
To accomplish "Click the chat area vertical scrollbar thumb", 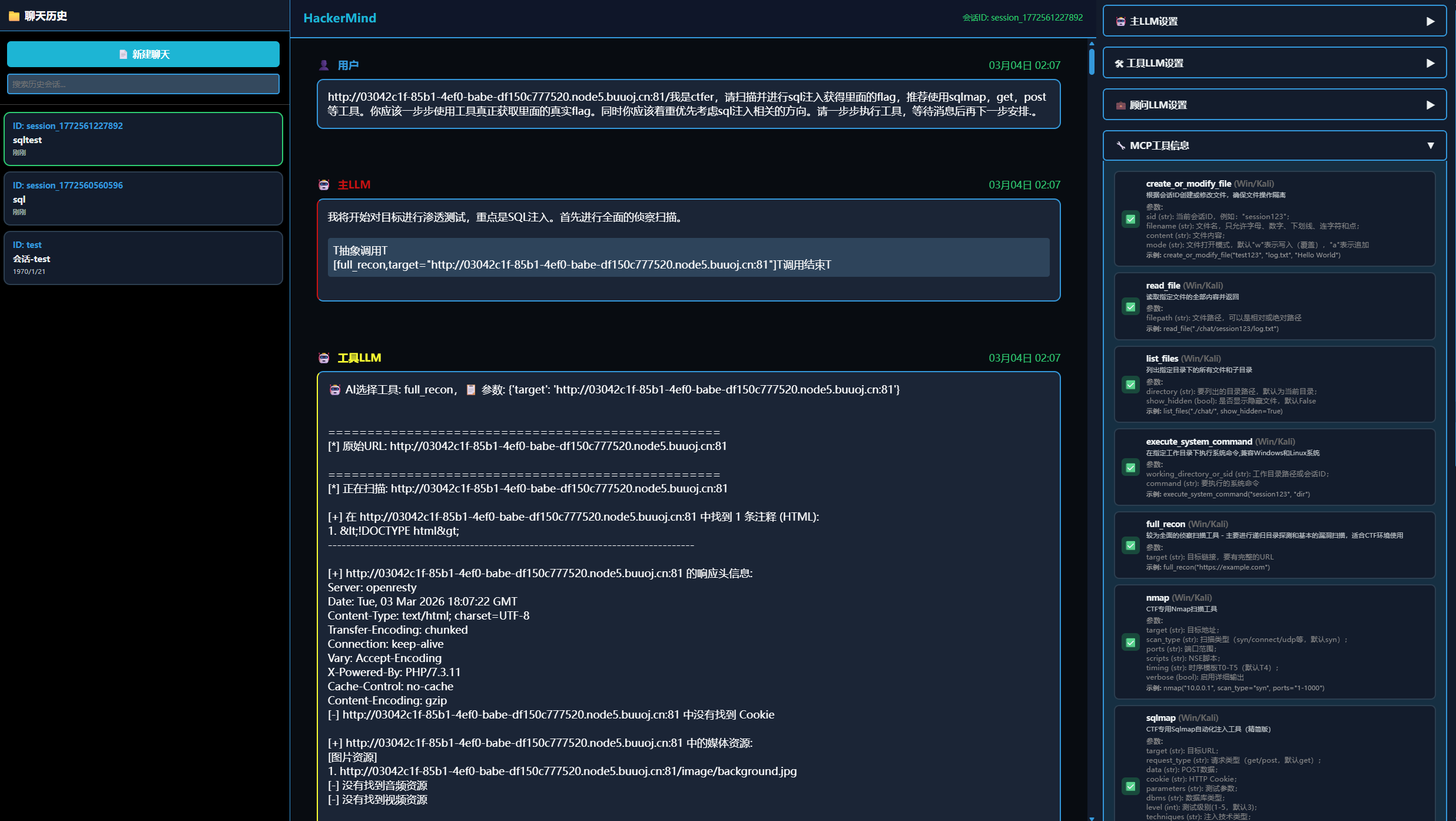I will tap(1091, 61).
